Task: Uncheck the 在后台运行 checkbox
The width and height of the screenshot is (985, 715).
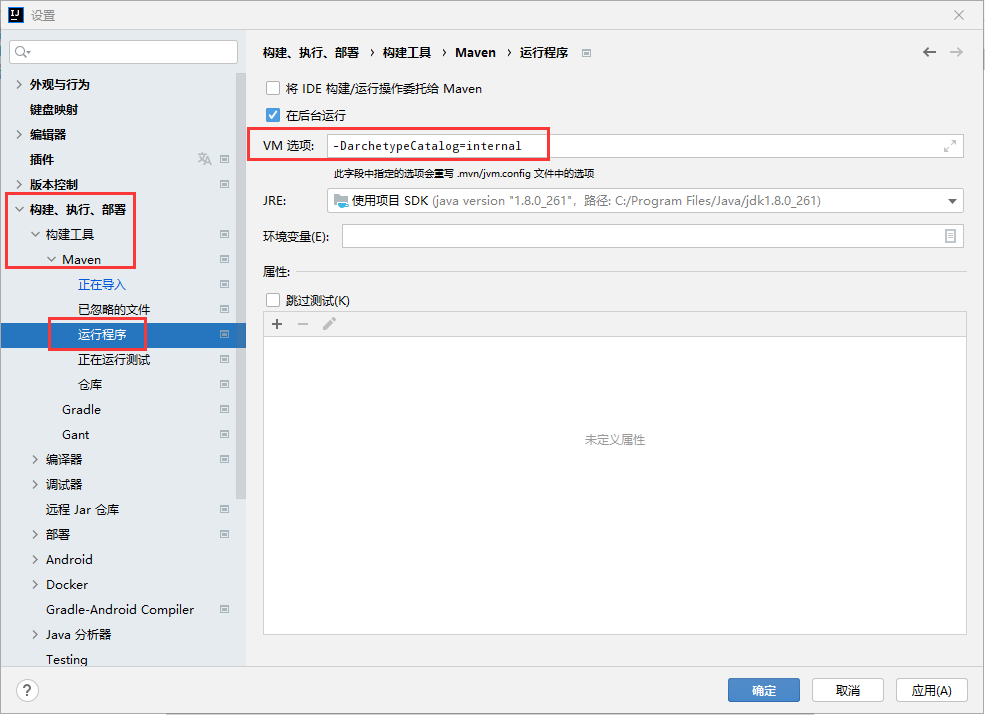Action: 273,115
